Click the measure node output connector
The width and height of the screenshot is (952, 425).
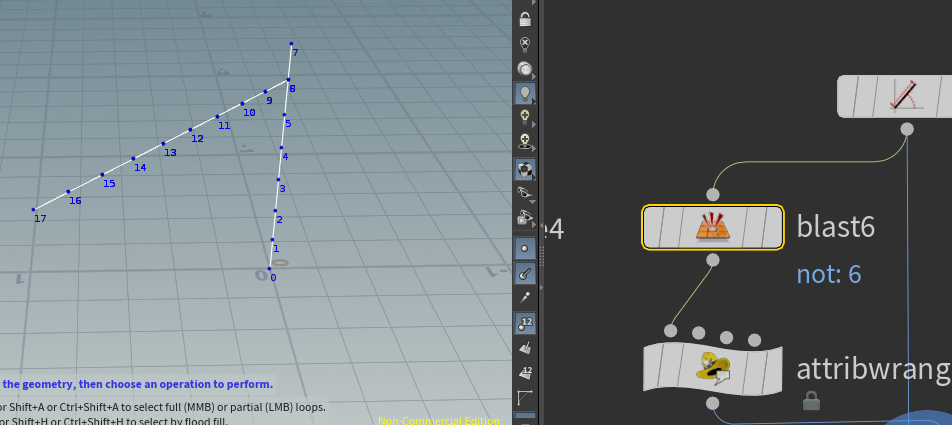(x=906, y=129)
